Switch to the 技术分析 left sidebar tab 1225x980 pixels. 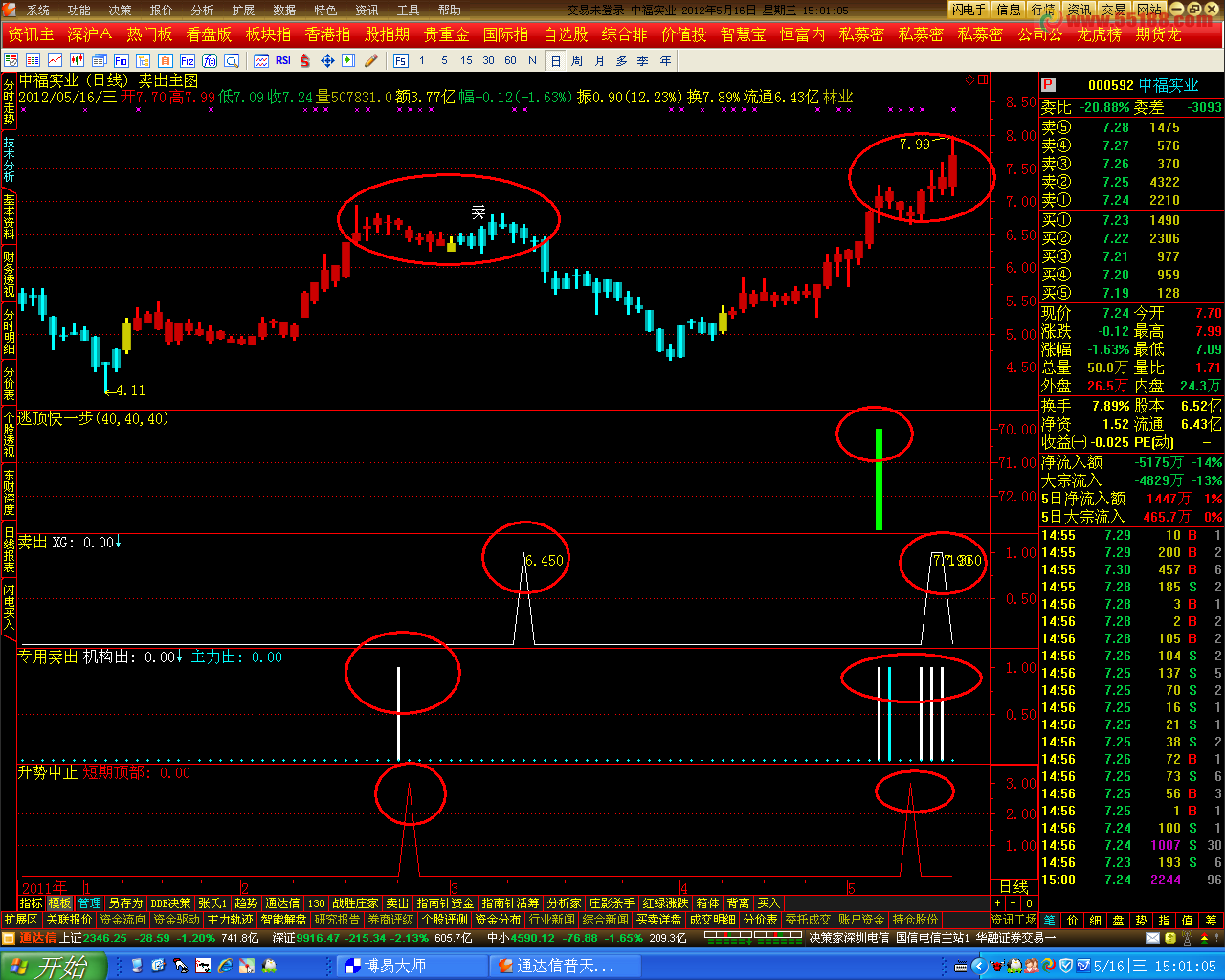click(9, 159)
